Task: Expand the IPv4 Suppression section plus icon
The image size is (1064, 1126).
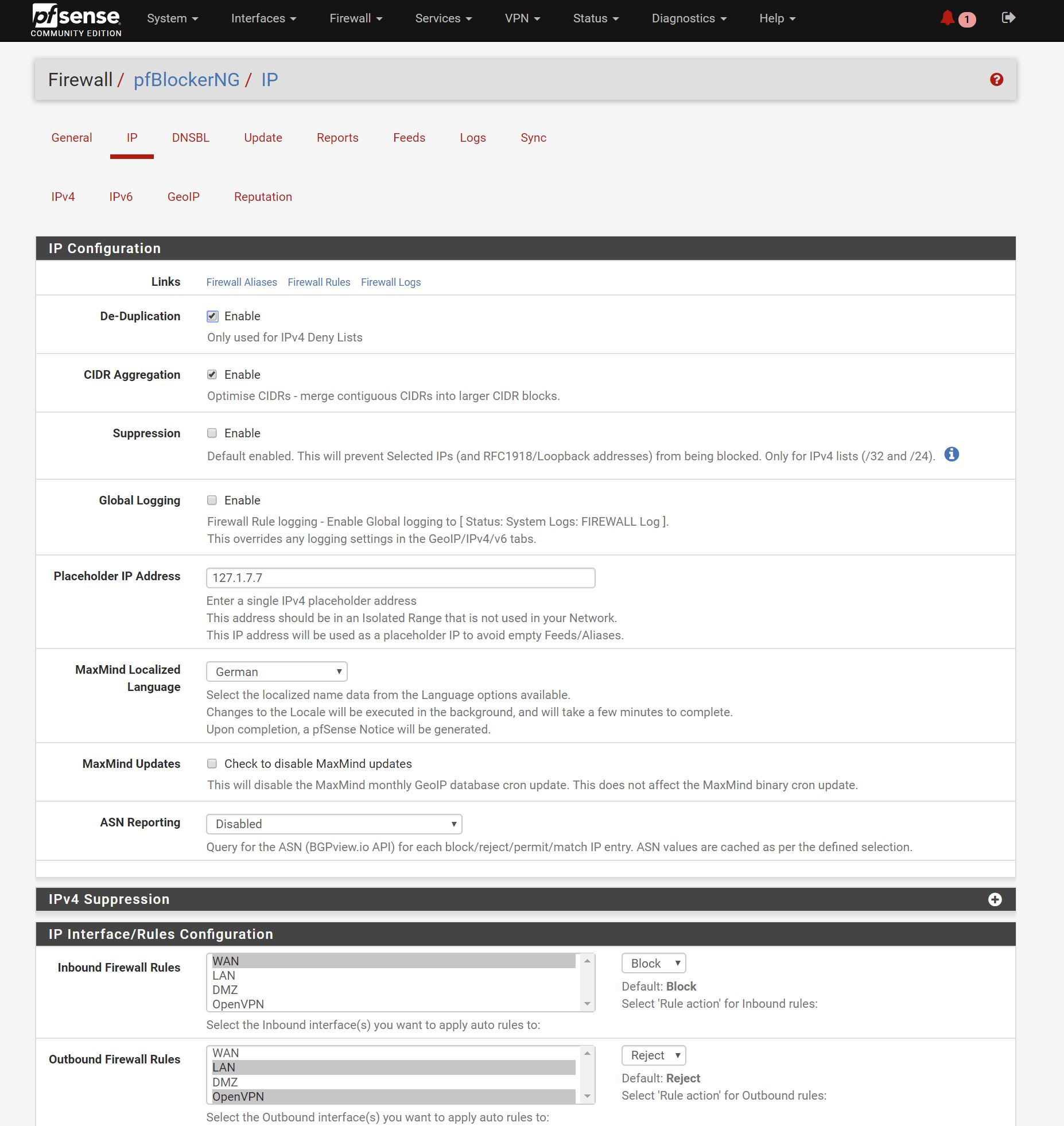Action: click(x=995, y=899)
